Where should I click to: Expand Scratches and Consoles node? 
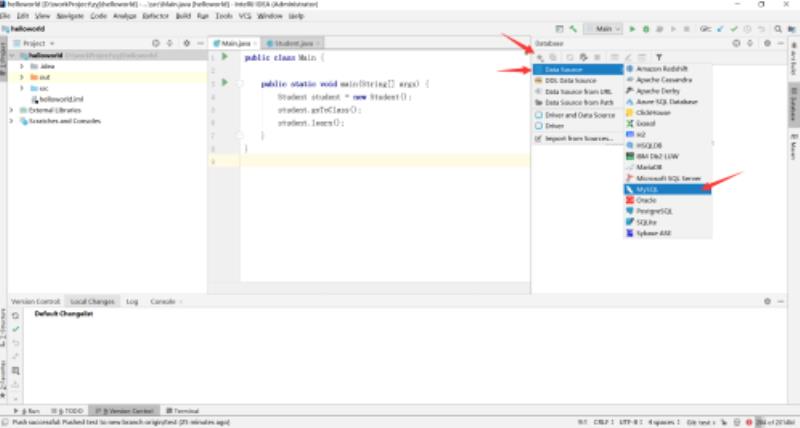(x=12, y=121)
